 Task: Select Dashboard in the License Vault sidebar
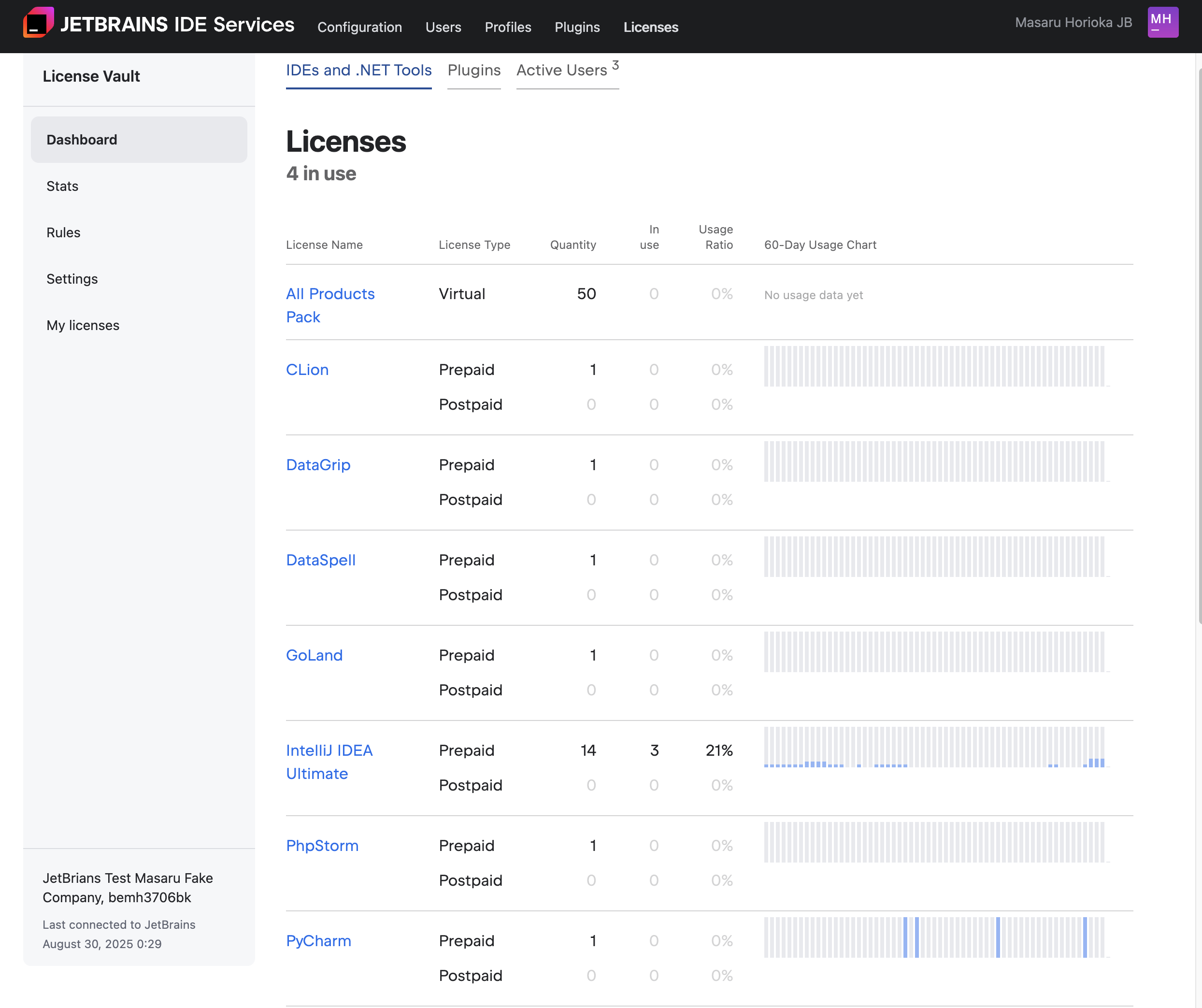pos(139,140)
